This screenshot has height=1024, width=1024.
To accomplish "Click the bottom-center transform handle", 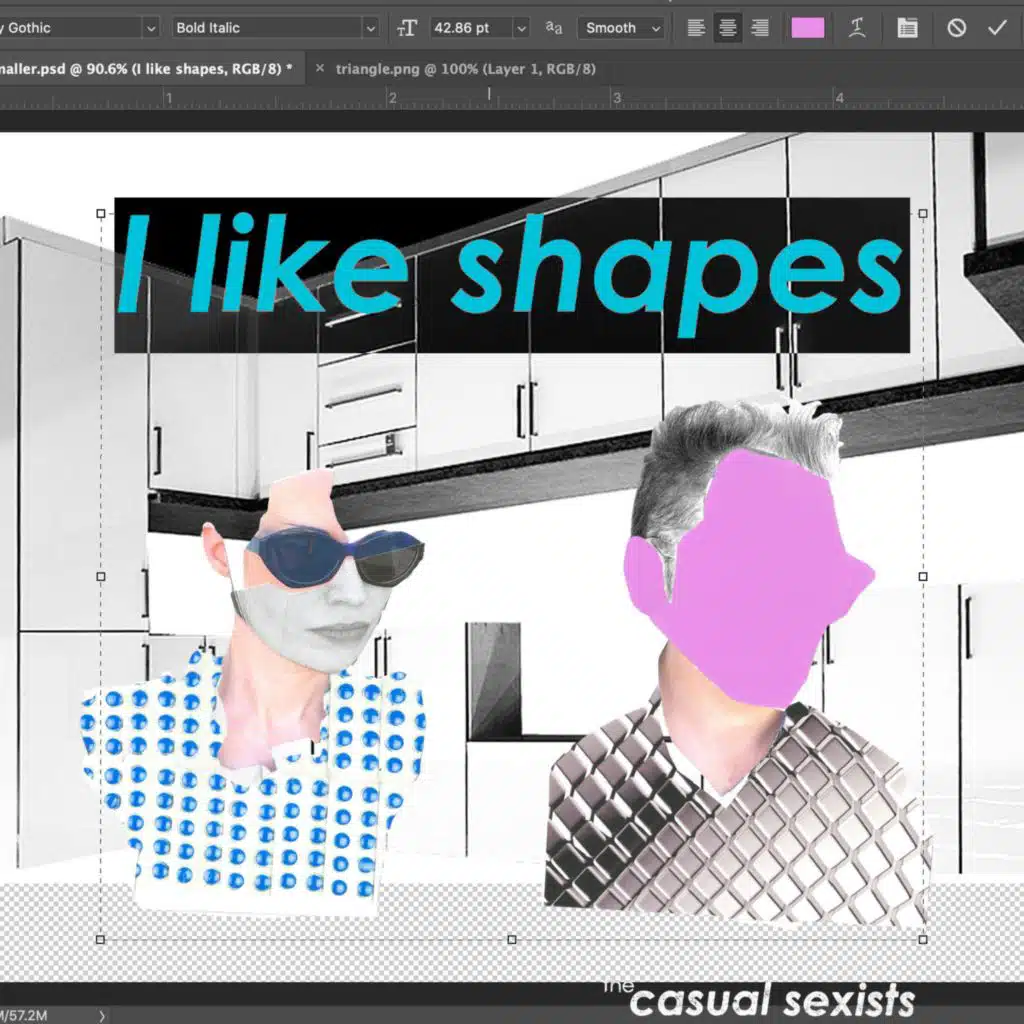I will [512, 940].
